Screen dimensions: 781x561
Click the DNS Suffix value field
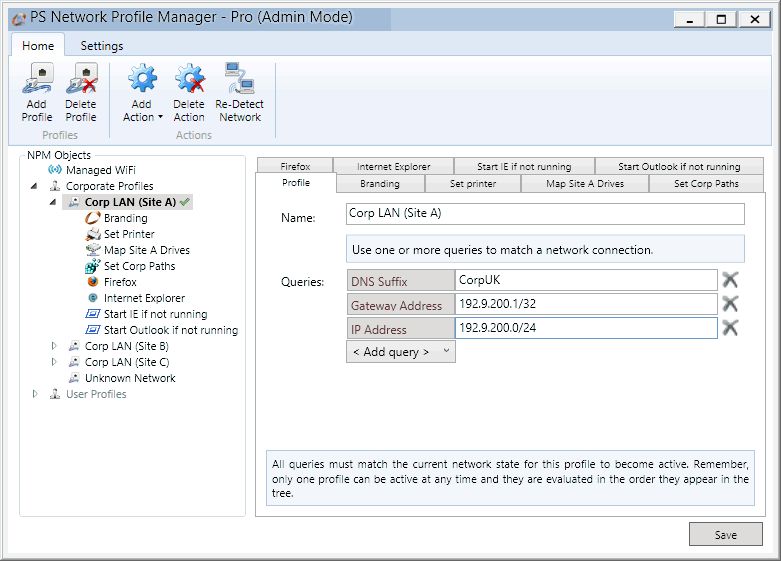586,280
